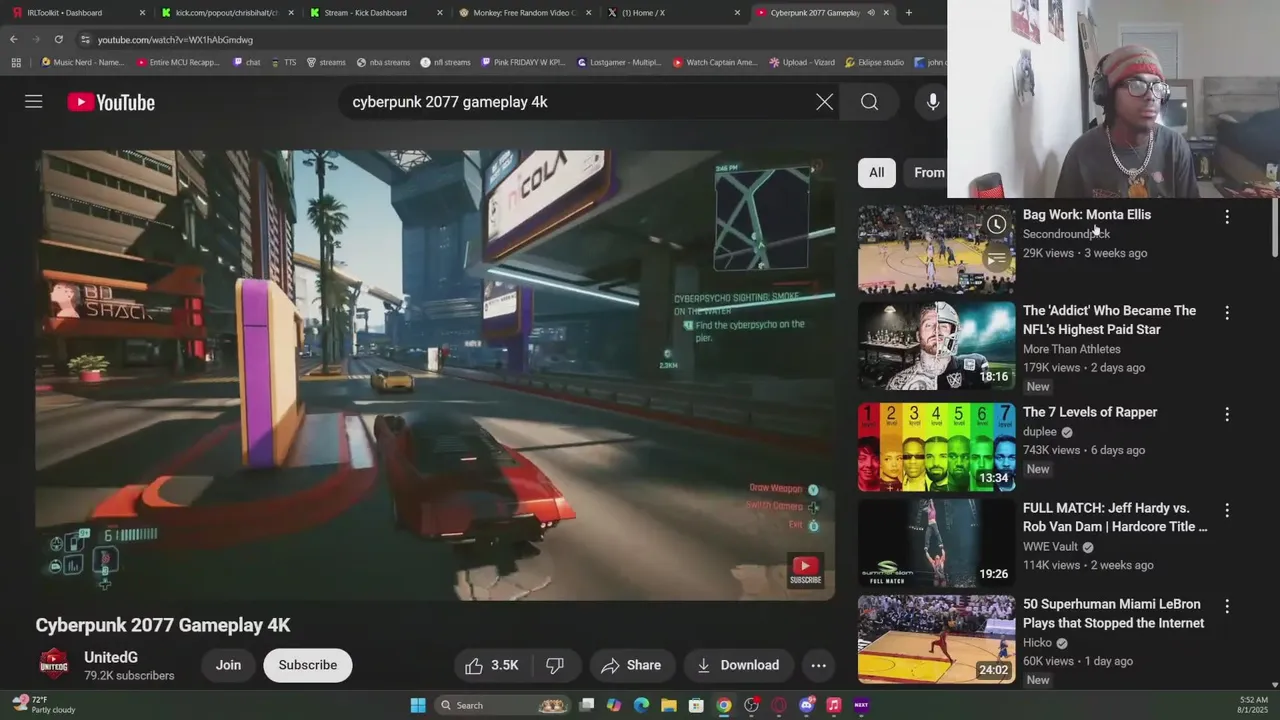Open the browser apps grid in bookmarks bar
Screen dimensions: 1280x720
pyautogui.click(x=15, y=62)
